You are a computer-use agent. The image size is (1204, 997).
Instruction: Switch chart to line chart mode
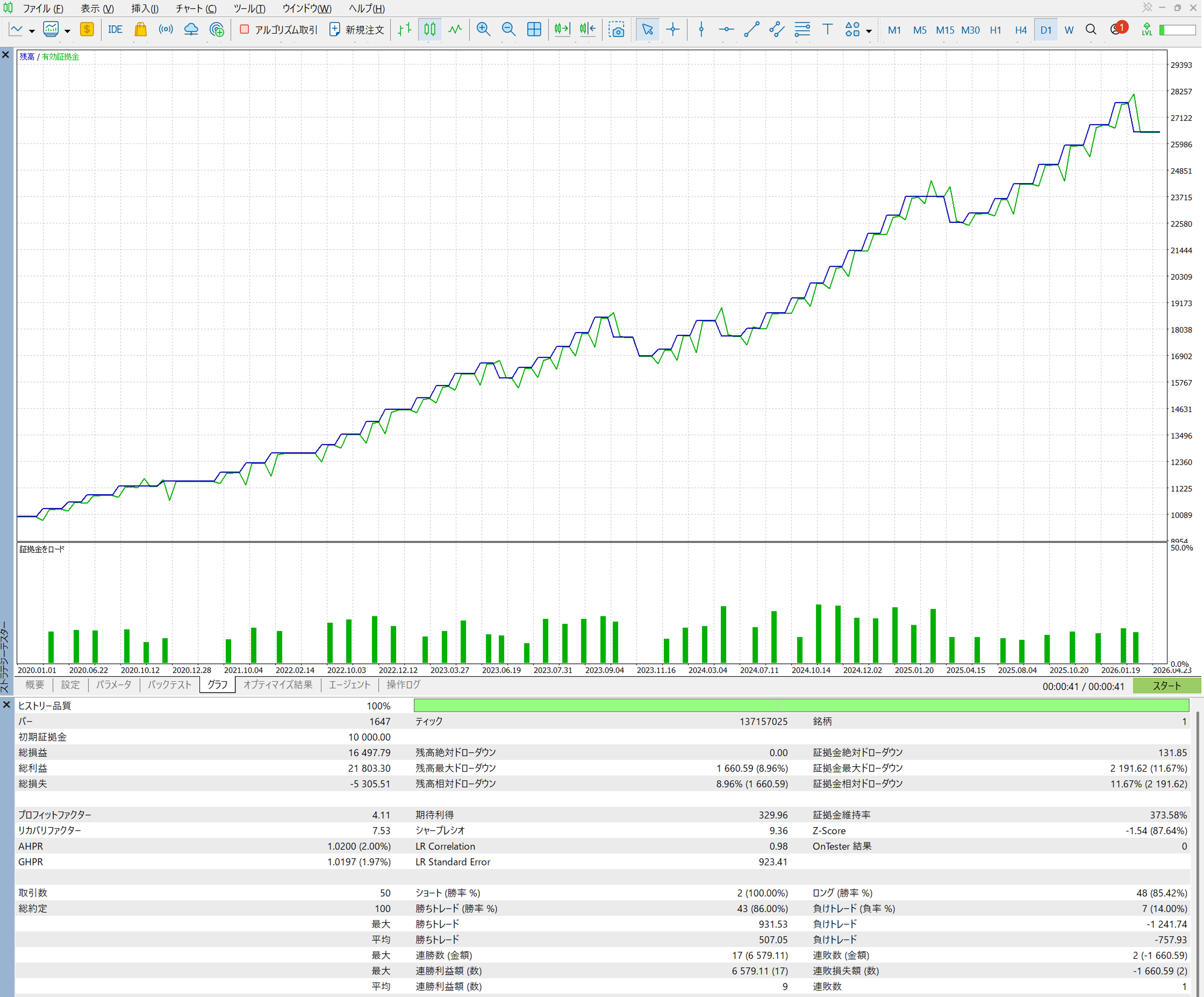click(455, 29)
